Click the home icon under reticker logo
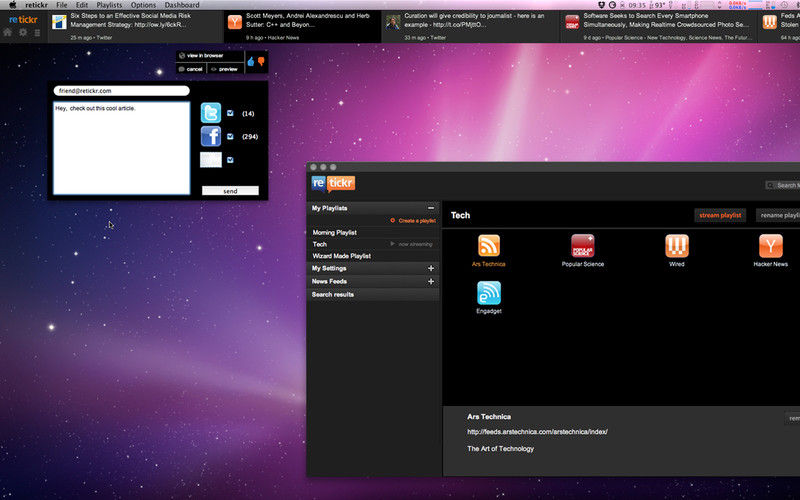 [x=7, y=33]
